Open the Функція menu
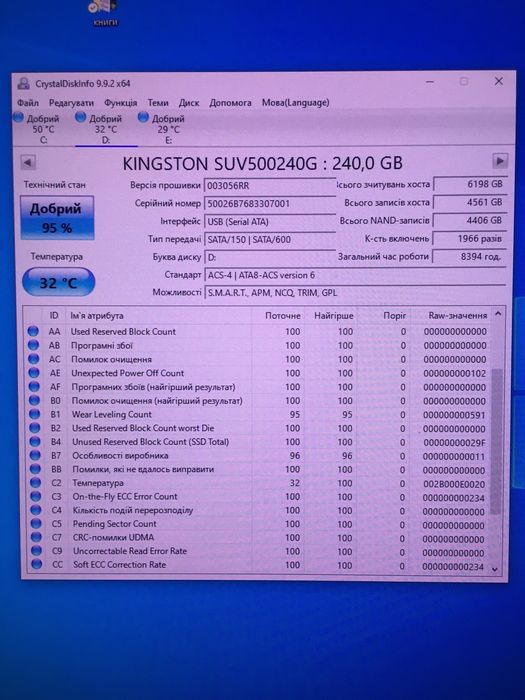Screen dimensions: 525x700 tap(121, 103)
